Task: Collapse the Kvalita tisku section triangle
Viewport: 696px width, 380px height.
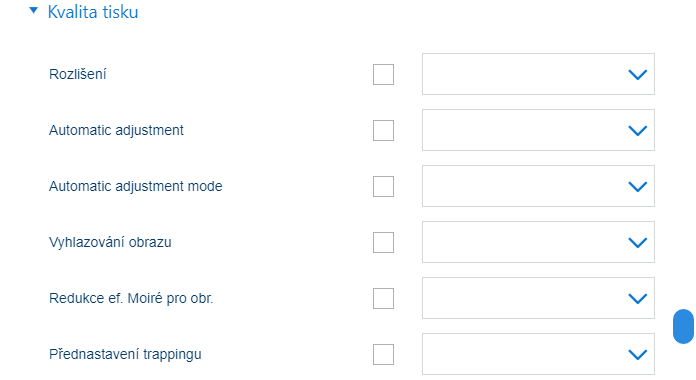Action: (x=33, y=10)
